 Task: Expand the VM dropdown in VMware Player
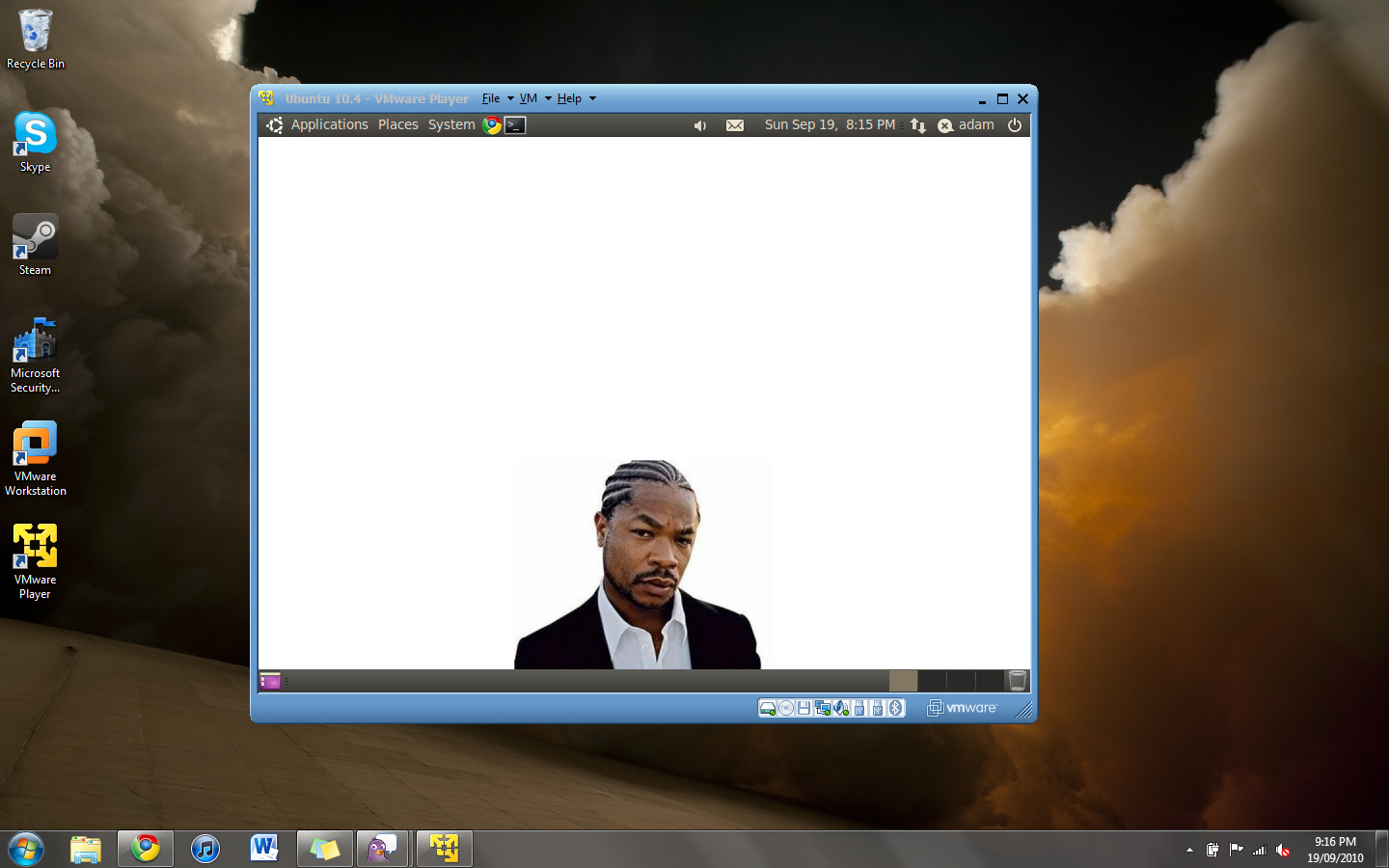pos(529,98)
